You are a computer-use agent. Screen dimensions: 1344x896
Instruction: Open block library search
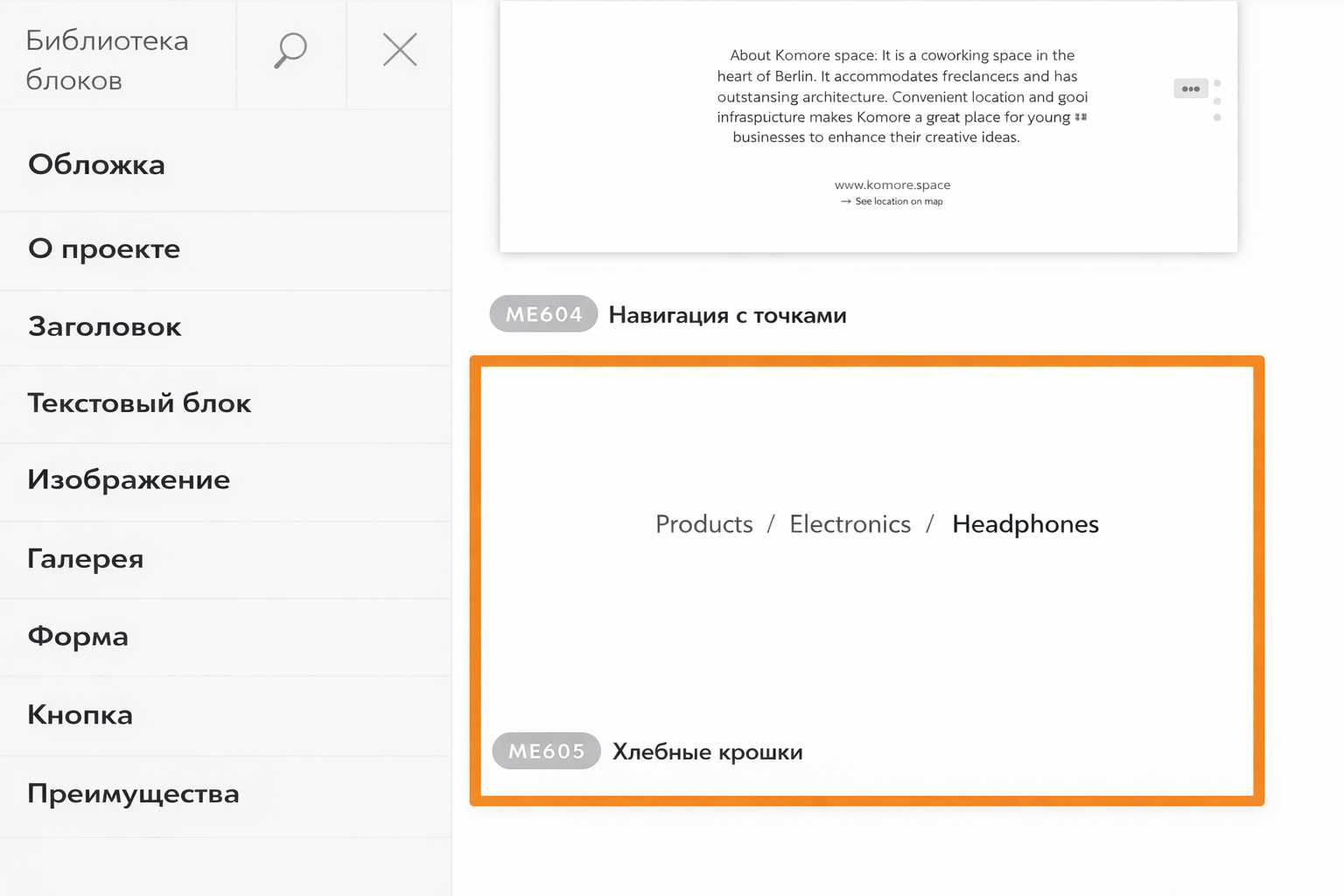tap(290, 51)
